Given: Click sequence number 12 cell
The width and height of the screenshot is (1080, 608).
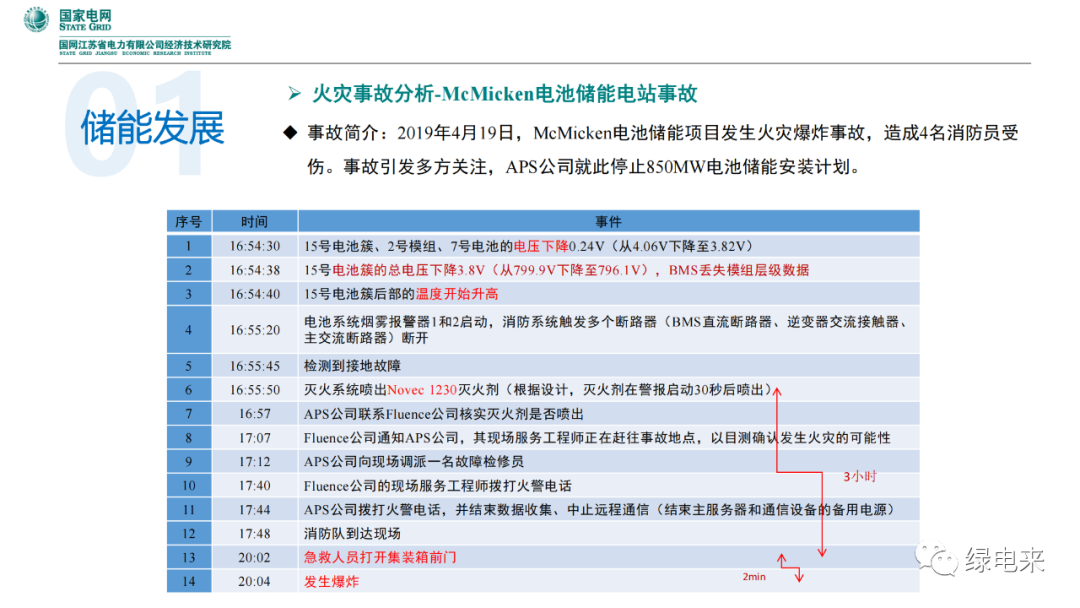Looking at the screenshot, I should (189, 534).
